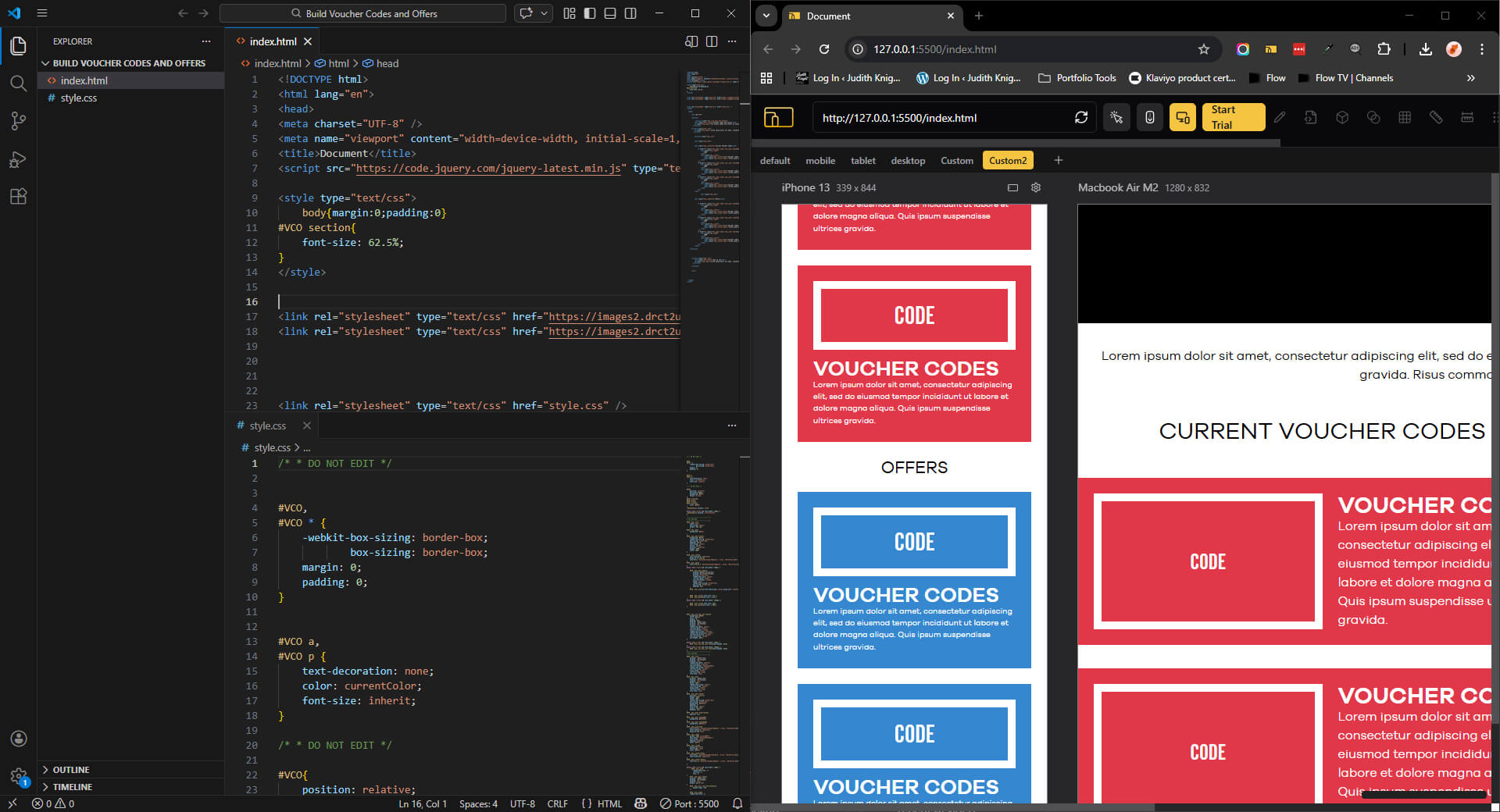
Task: Switch to the tablet device preset tab
Action: (x=863, y=161)
